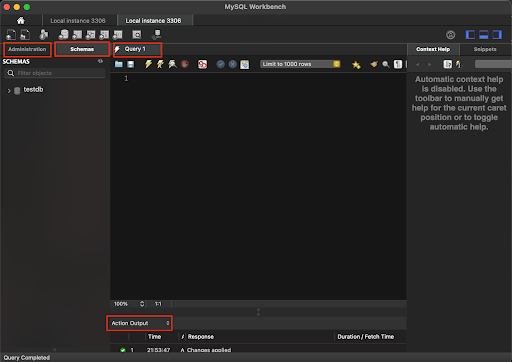Viewport: 512px width, 362px height.
Task: Commit the current transaction
Action: pos(220,64)
